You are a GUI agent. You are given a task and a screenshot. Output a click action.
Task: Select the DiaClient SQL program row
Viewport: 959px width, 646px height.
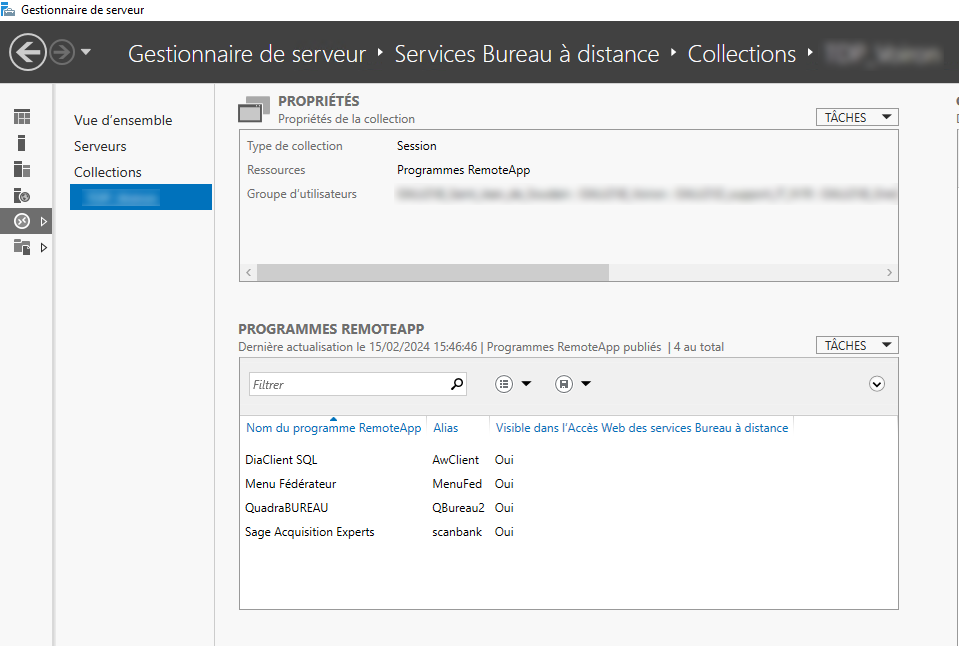pyautogui.click(x=569, y=460)
